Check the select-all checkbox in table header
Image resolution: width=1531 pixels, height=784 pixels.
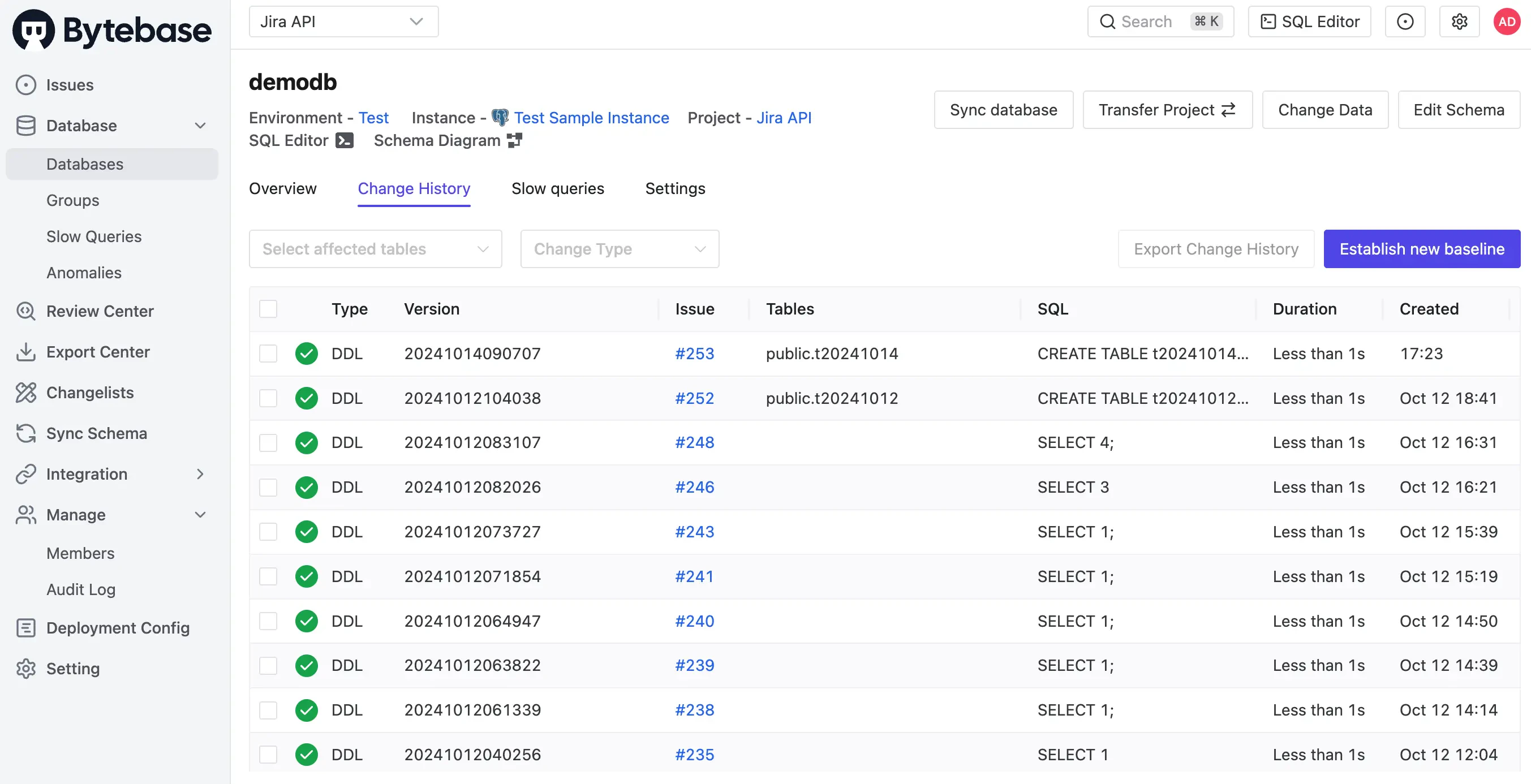pos(268,309)
